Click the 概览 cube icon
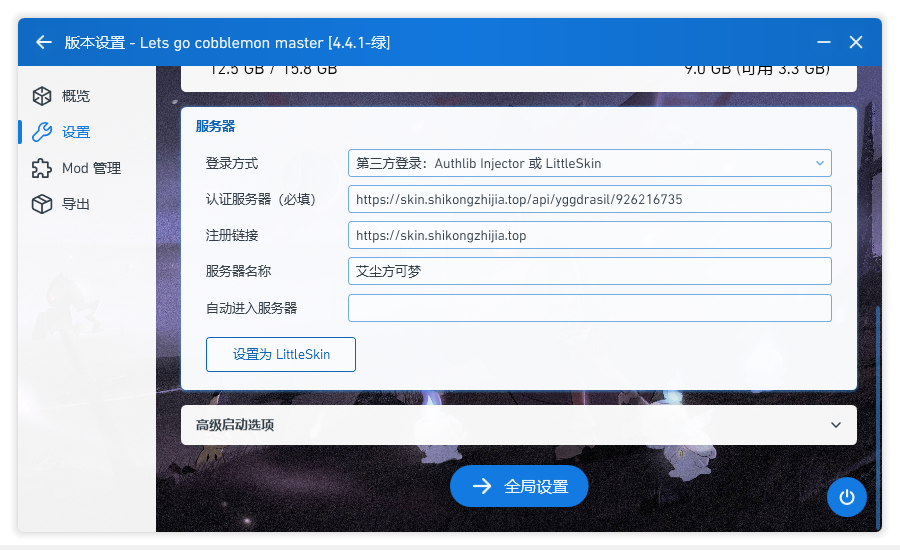The image size is (900, 550). pyautogui.click(x=42, y=96)
